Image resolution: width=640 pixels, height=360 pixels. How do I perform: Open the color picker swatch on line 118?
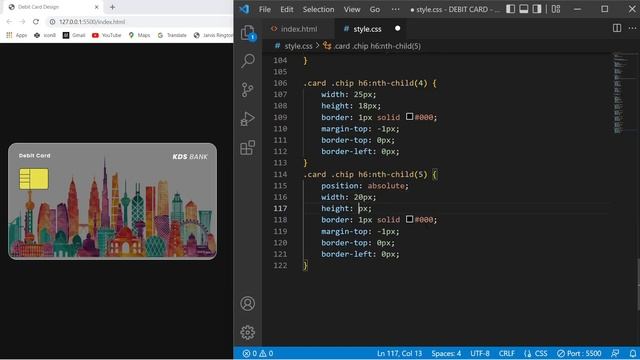[409, 219]
